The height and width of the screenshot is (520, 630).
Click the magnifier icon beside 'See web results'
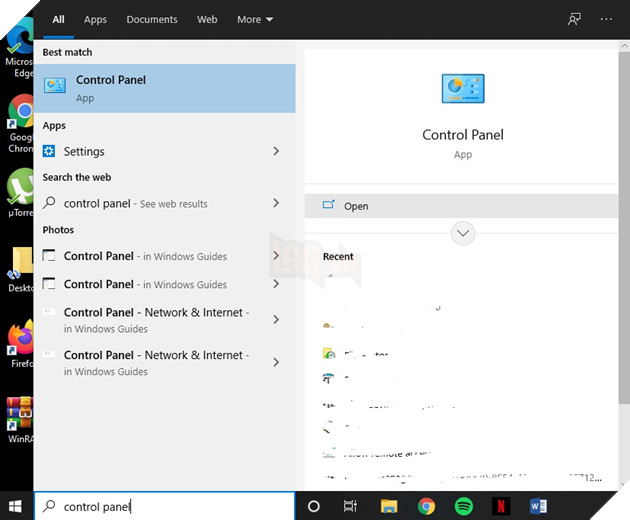tap(49, 203)
